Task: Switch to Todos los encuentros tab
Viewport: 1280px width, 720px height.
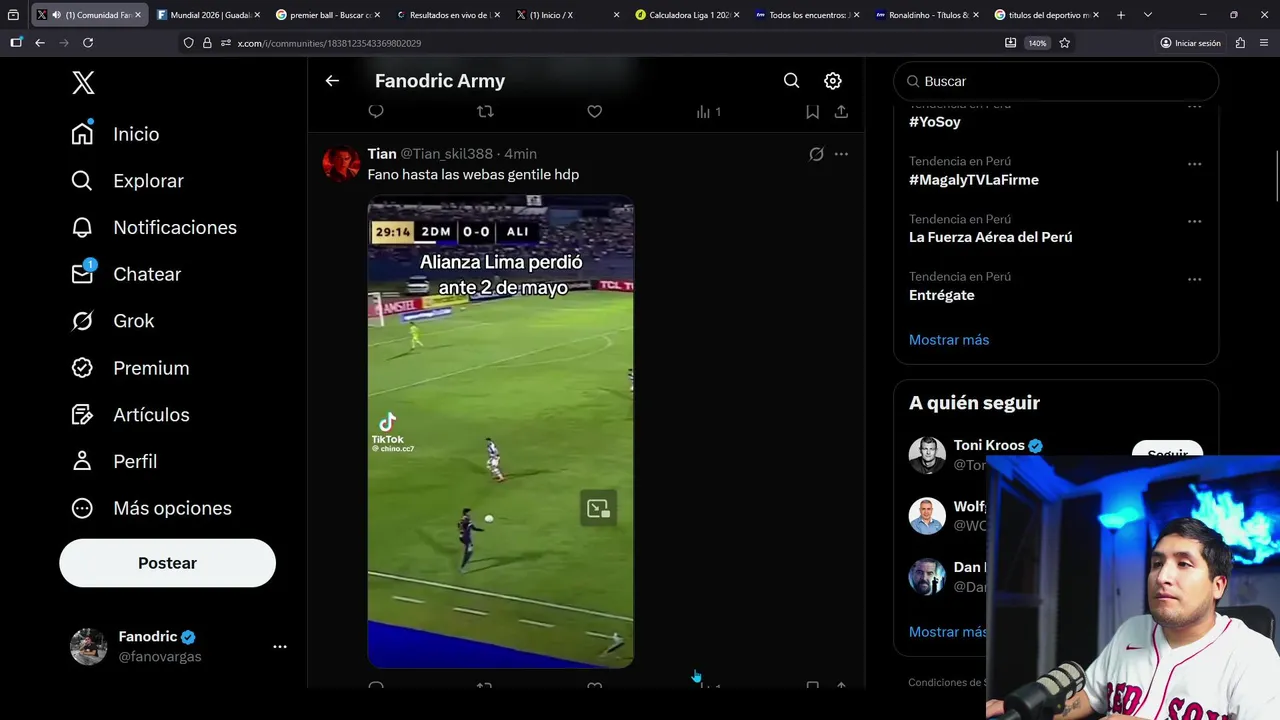Action: pos(806,15)
